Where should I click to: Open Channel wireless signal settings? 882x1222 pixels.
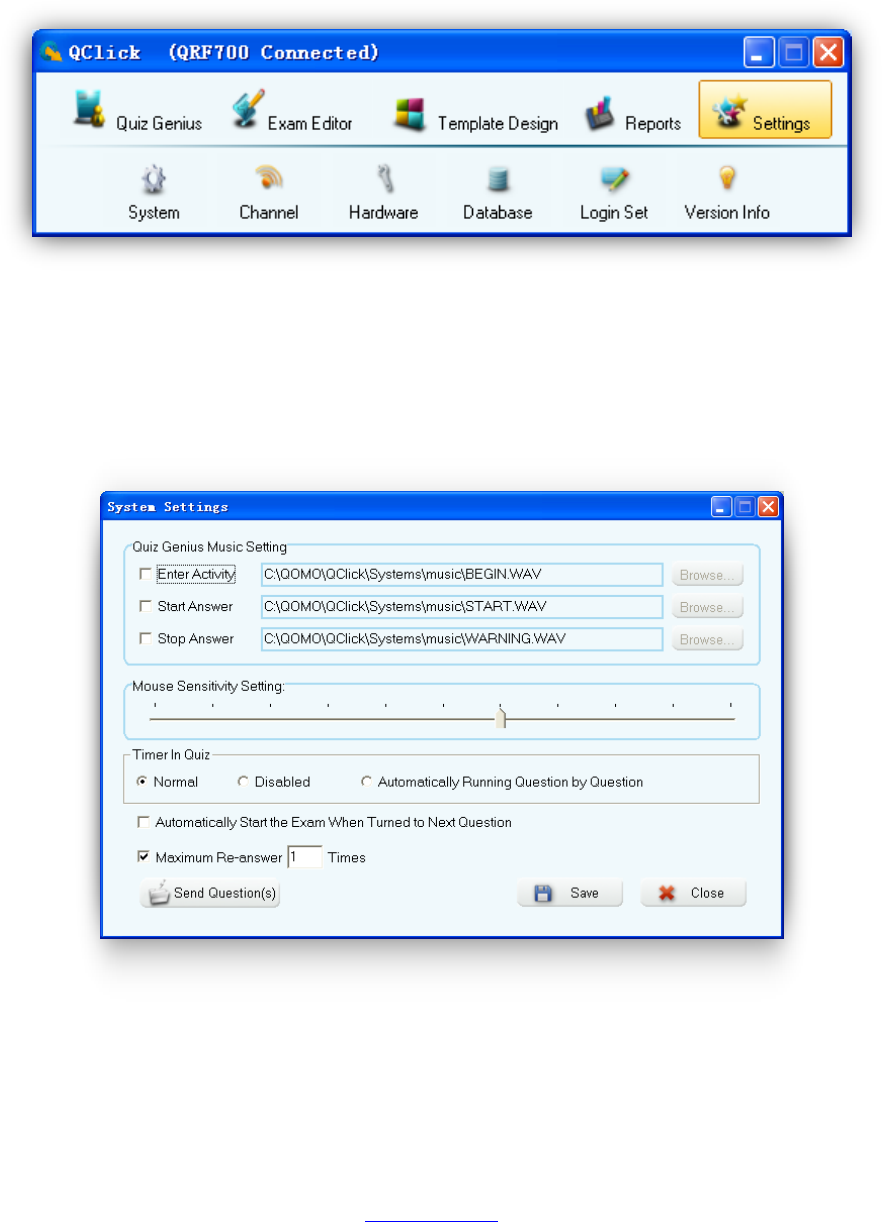tap(268, 179)
